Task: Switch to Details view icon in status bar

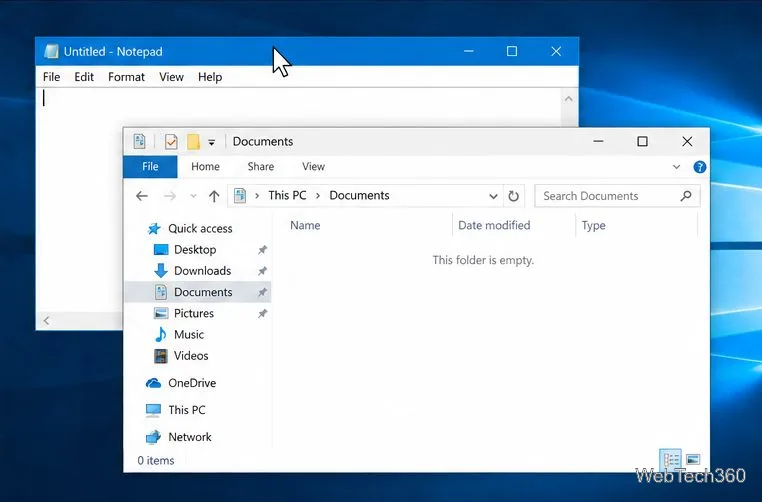Action: click(671, 460)
